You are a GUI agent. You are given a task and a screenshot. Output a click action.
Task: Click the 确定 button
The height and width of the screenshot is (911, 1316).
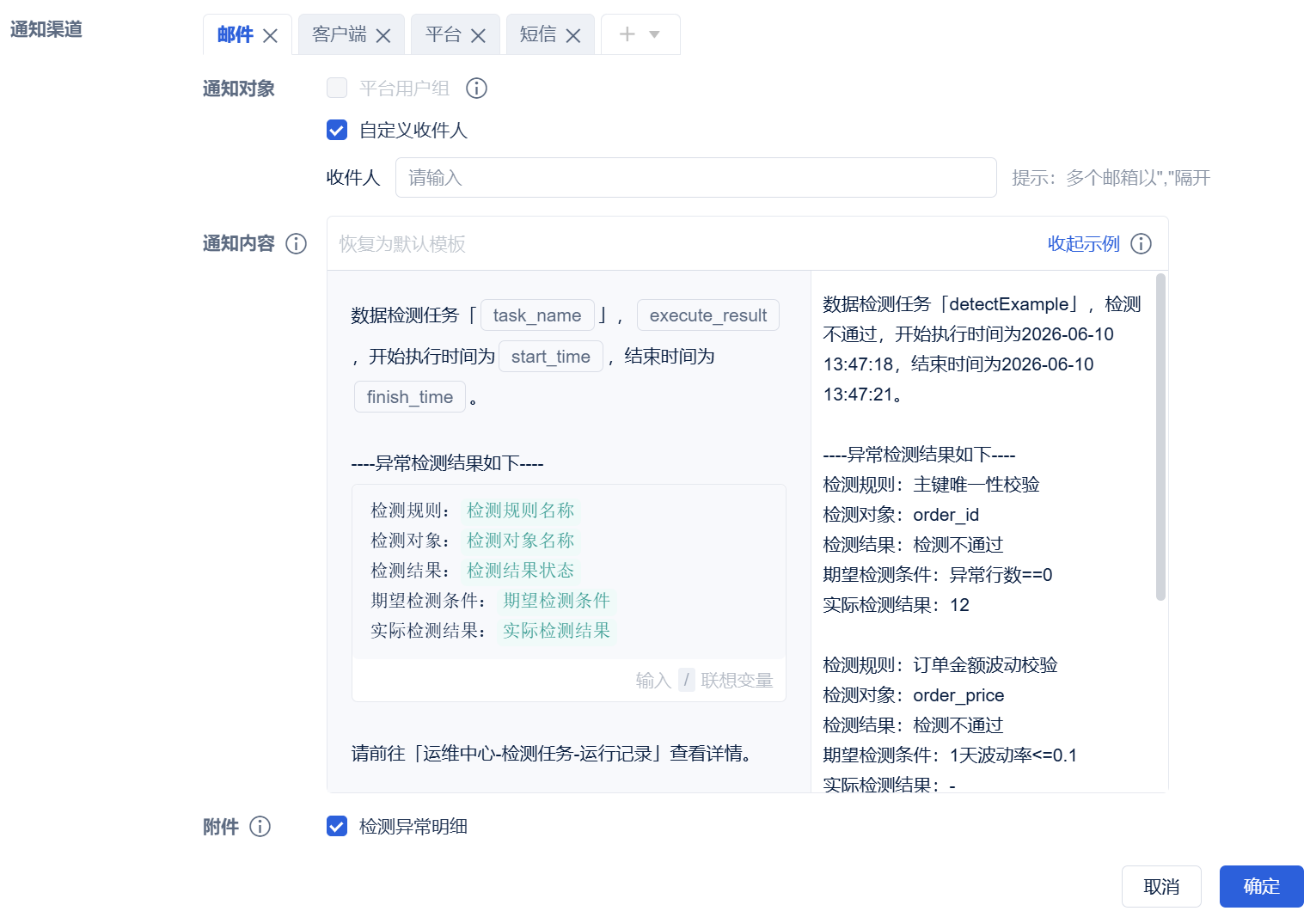(x=1262, y=886)
